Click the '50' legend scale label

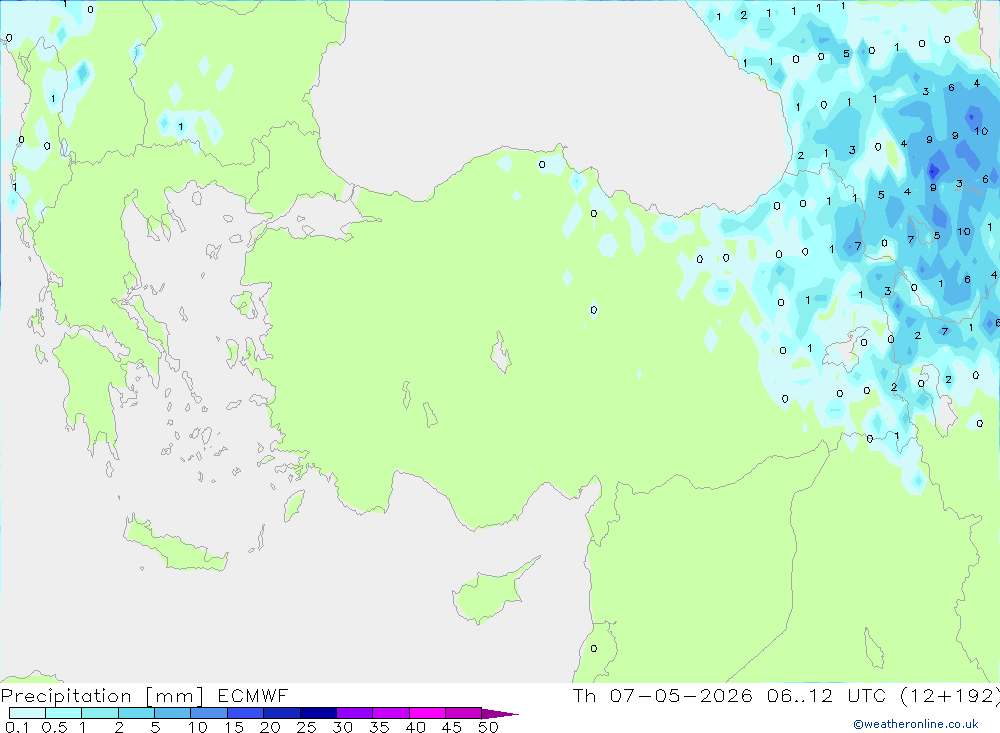tap(488, 727)
